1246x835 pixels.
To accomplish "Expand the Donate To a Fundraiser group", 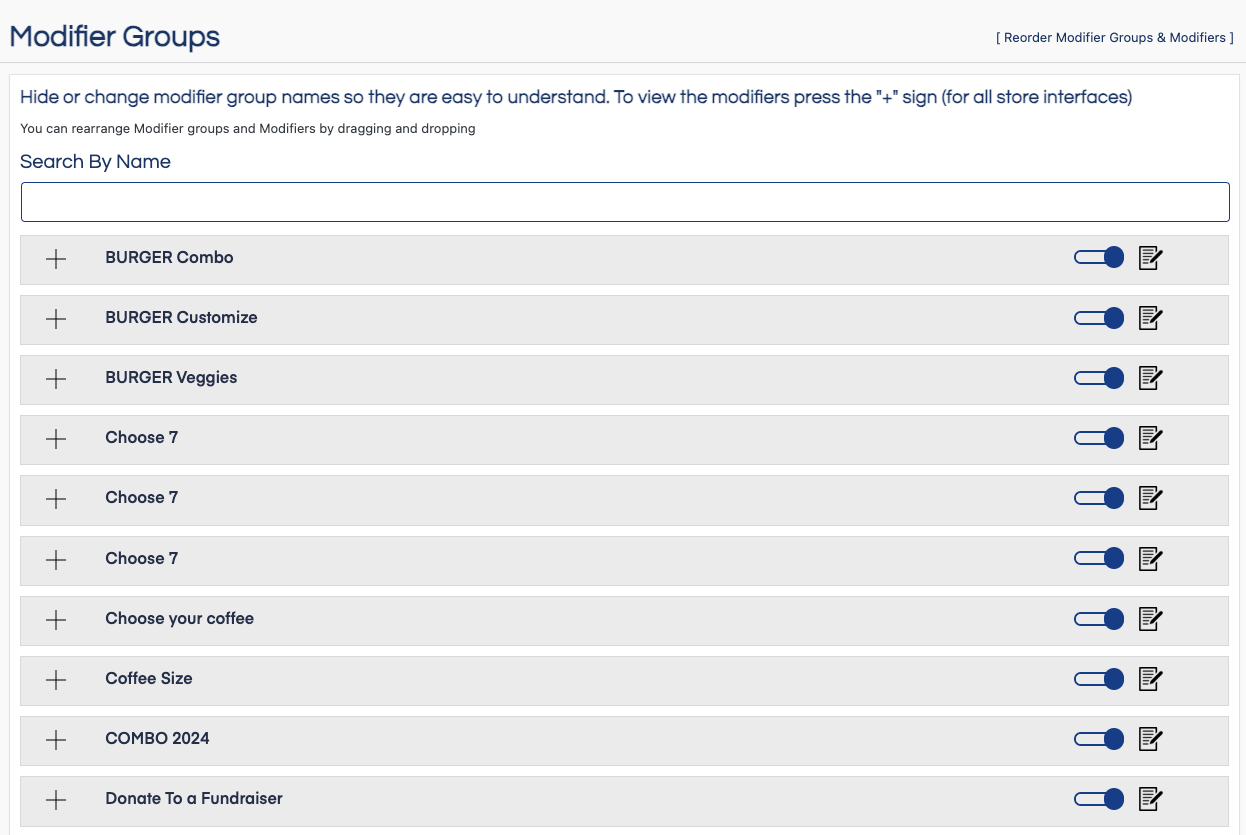I will [56, 800].
